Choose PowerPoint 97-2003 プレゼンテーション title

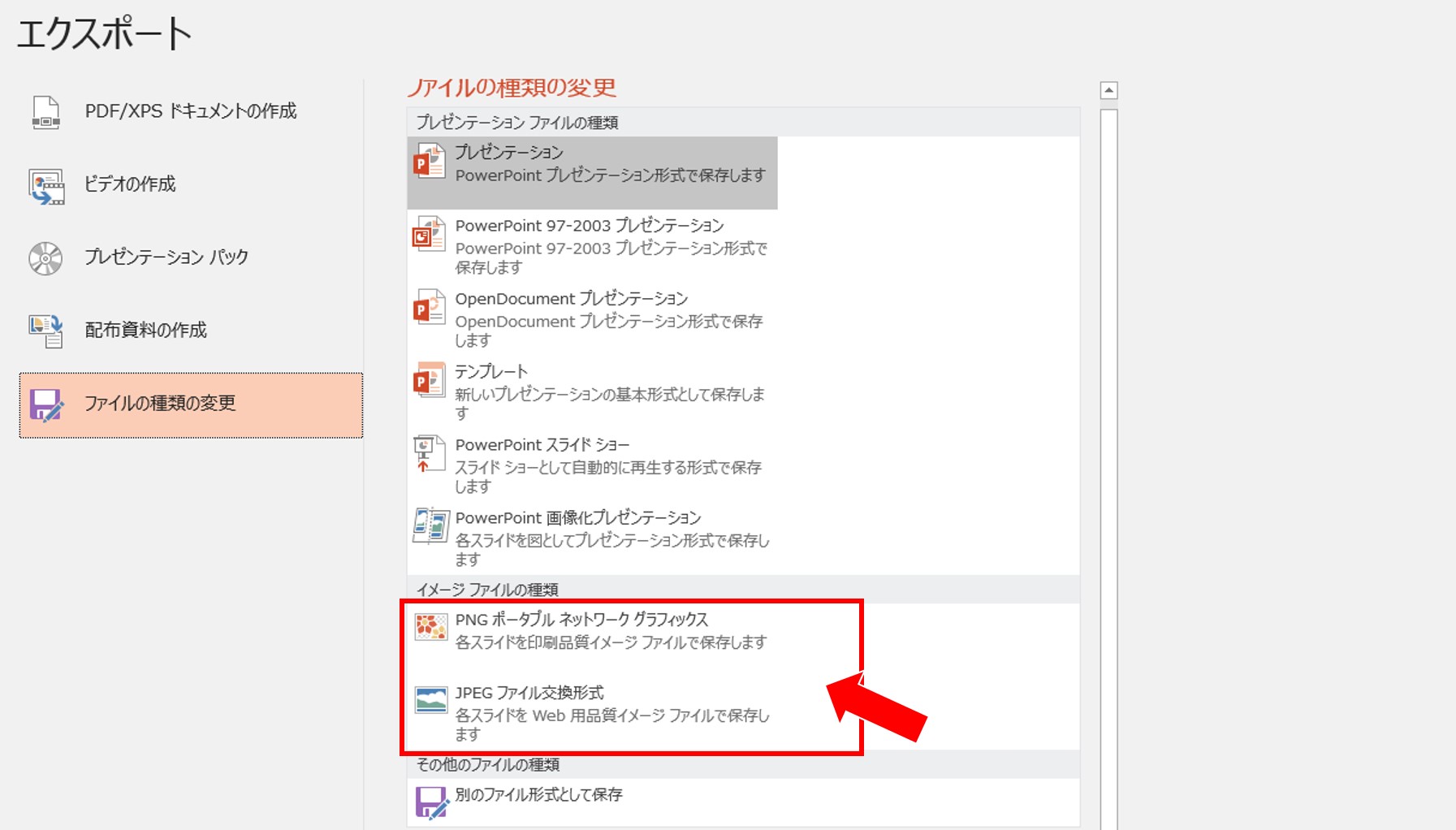pos(590,225)
